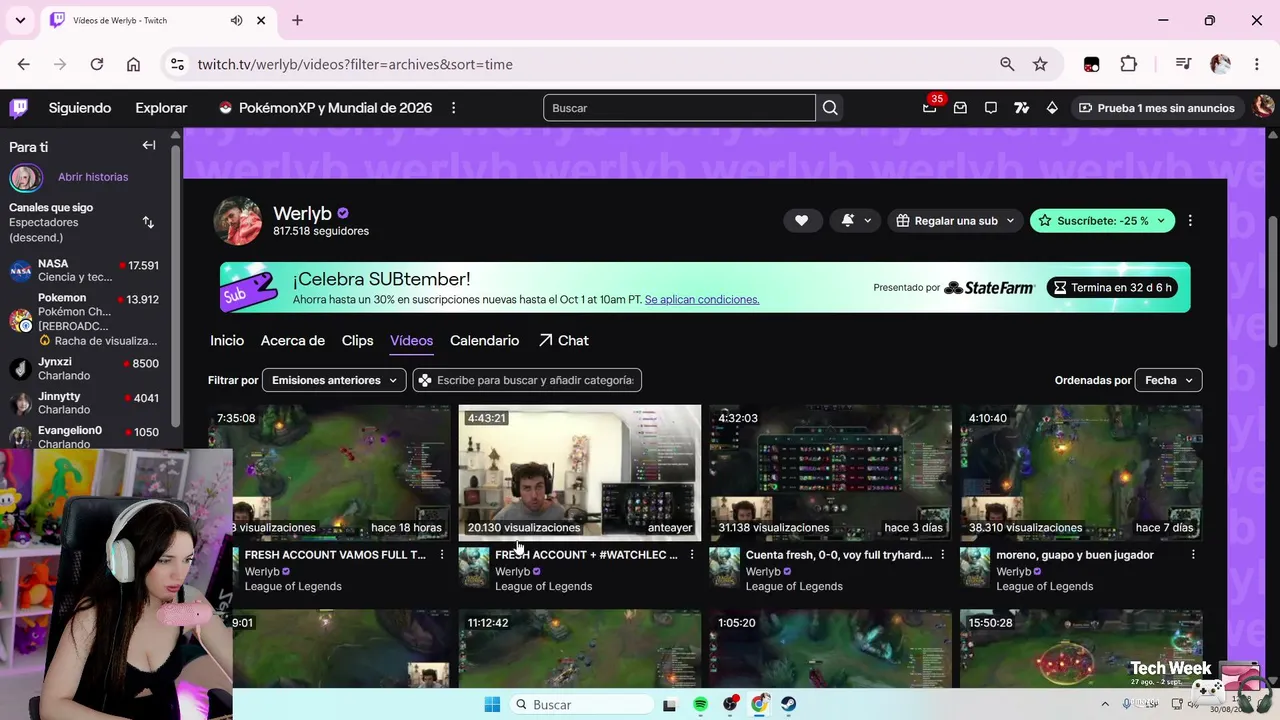1280x720 pixels.
Task: Open Twitch notifications inbox showing 35
Action: [930, 107]
